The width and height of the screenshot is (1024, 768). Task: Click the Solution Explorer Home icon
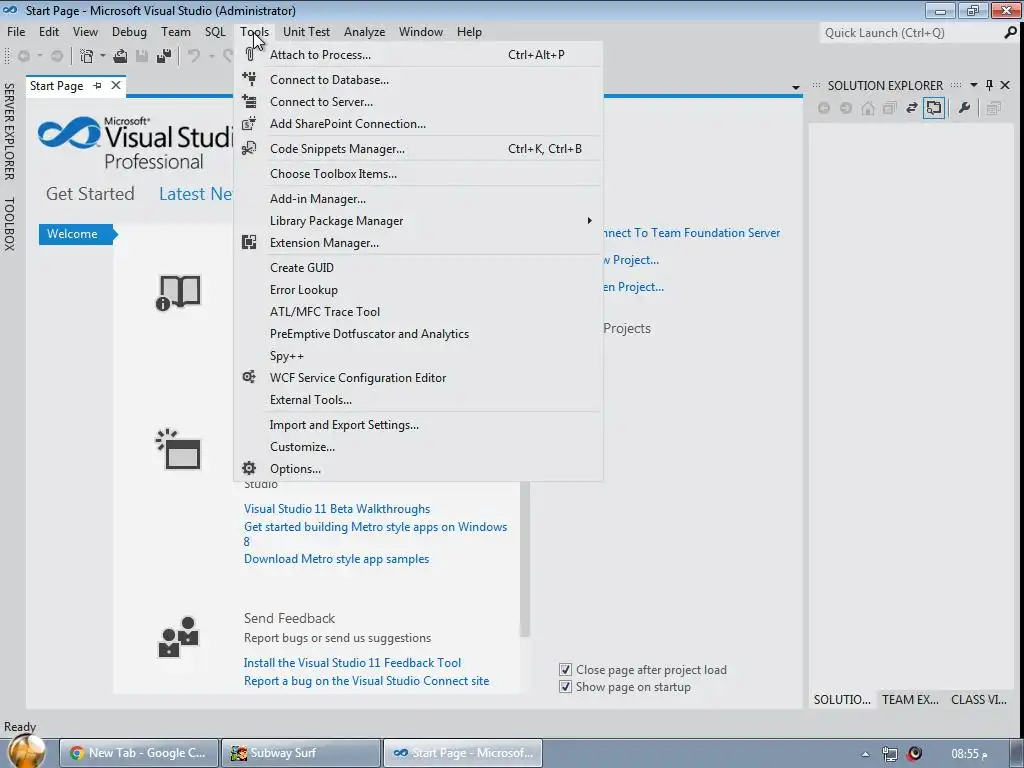(x=868, y=108)
